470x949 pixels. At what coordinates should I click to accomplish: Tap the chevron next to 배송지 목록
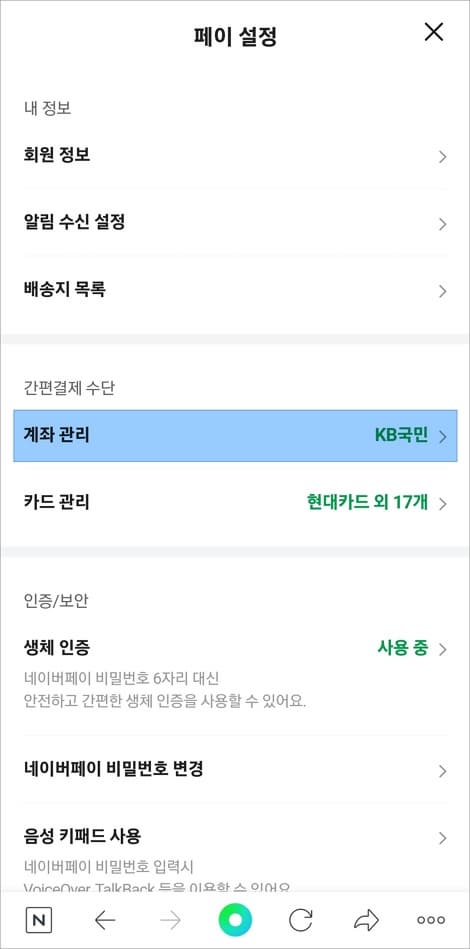[x=443, y=291]
